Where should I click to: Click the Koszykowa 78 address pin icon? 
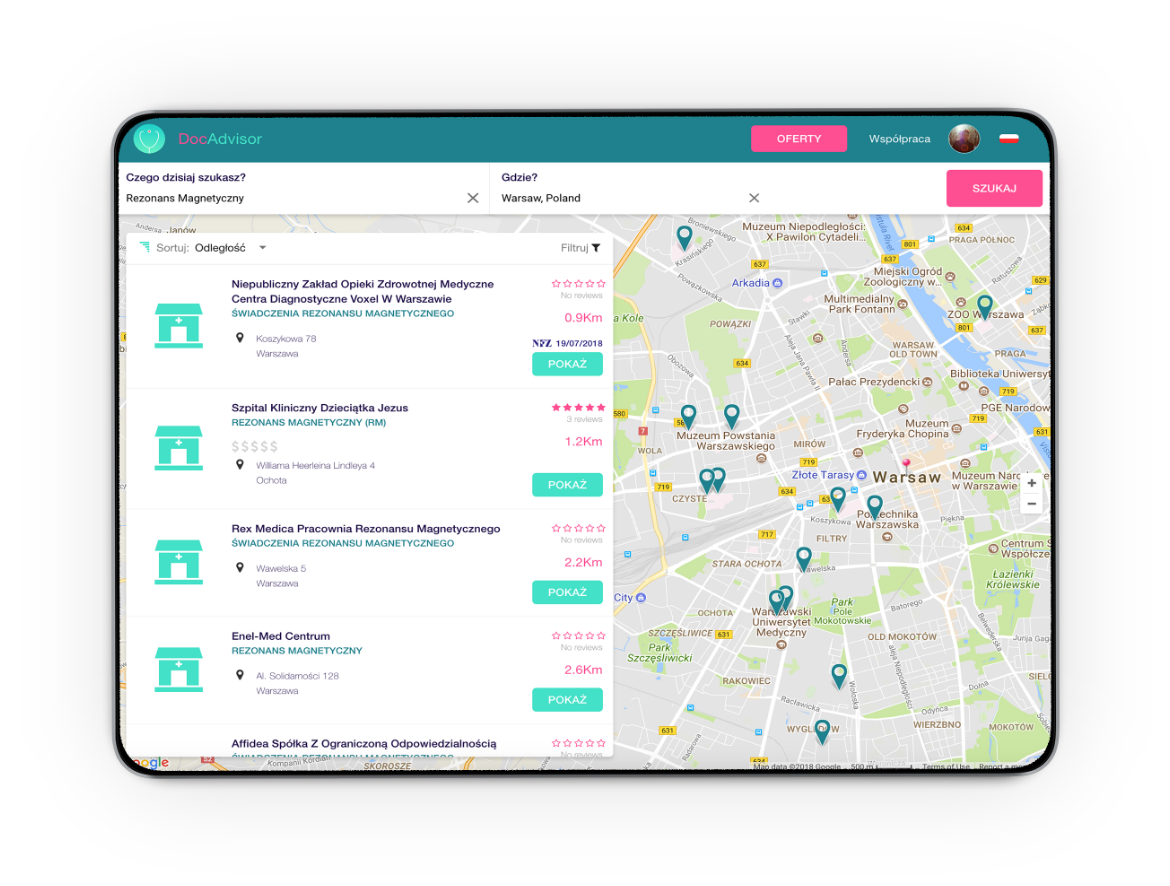(240, 338)
